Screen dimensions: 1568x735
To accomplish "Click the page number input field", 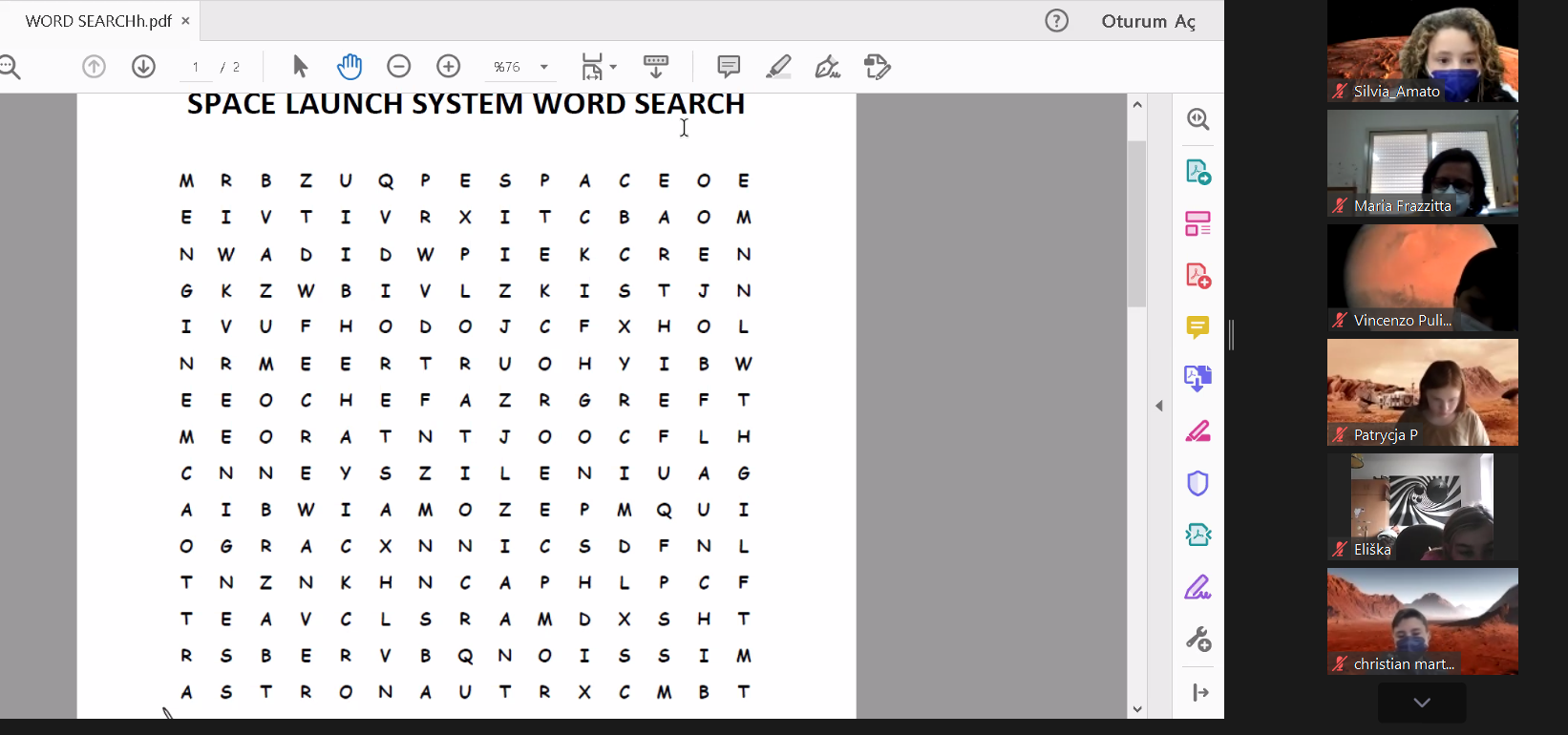I will pyautogui.click(x=196, y=67).
